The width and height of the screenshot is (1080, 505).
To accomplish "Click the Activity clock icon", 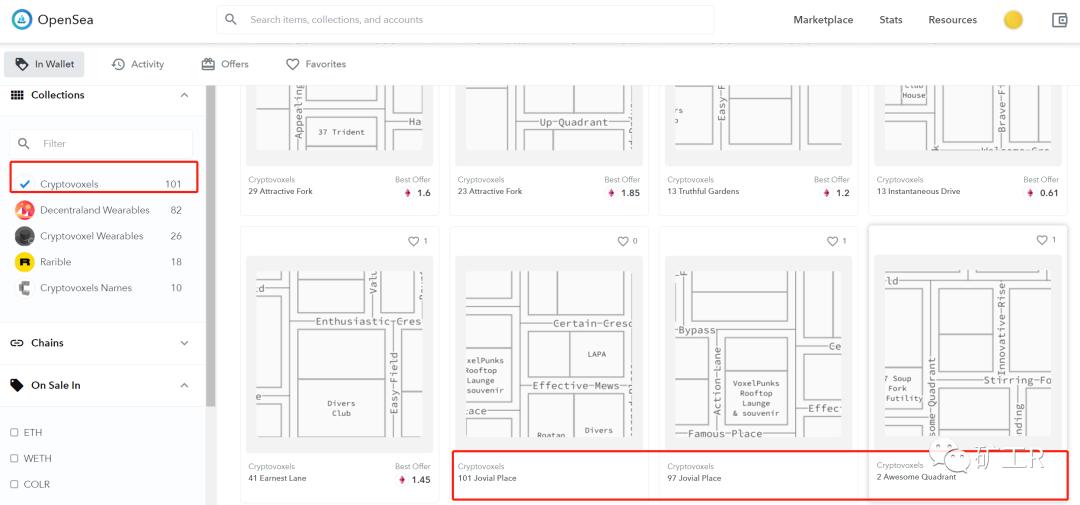I will pos(118,64).
